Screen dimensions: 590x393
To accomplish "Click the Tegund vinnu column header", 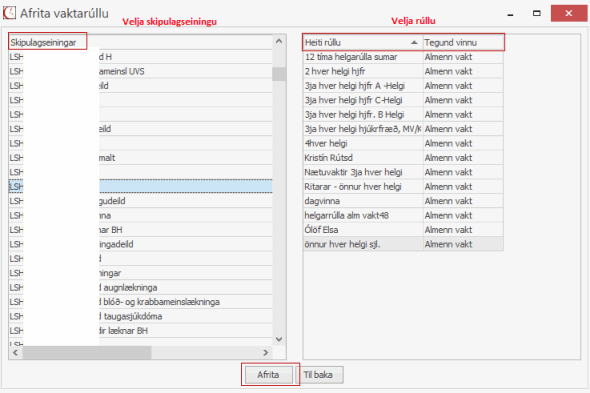I will [x=463, y=43].
